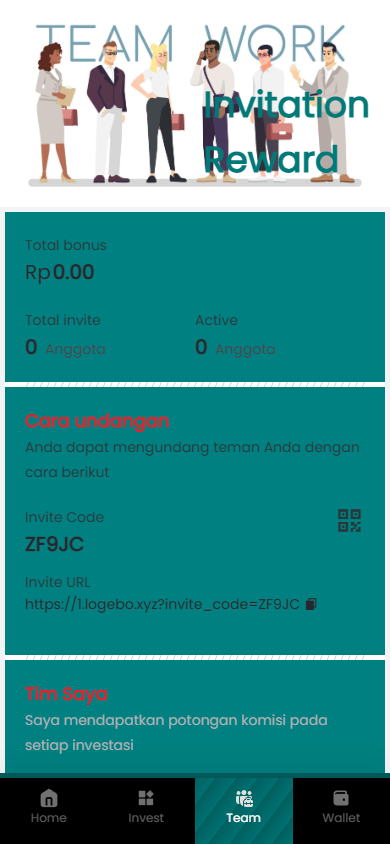
Task: Select the Team tab label
Action: pyautogui.click(x=244, y=818)
